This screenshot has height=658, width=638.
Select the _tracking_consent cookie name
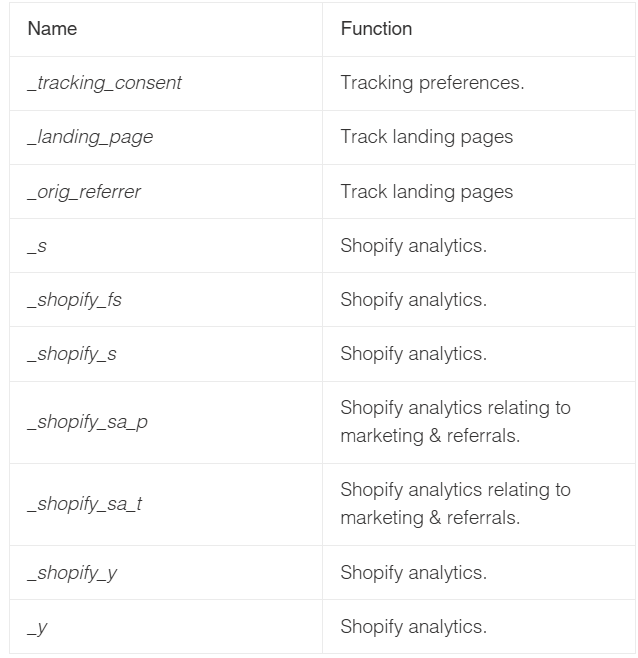tap(105, 83)
